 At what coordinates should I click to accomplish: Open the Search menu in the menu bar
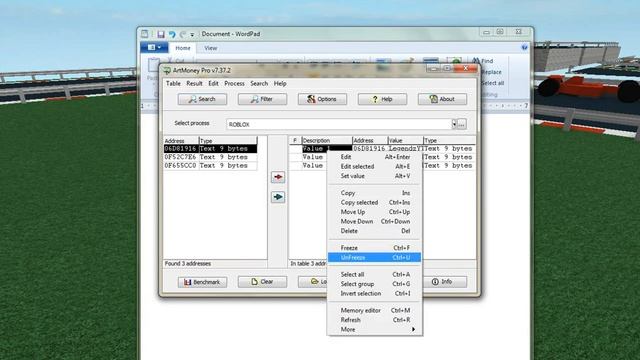pyautogui.click(x=259, y=83)
